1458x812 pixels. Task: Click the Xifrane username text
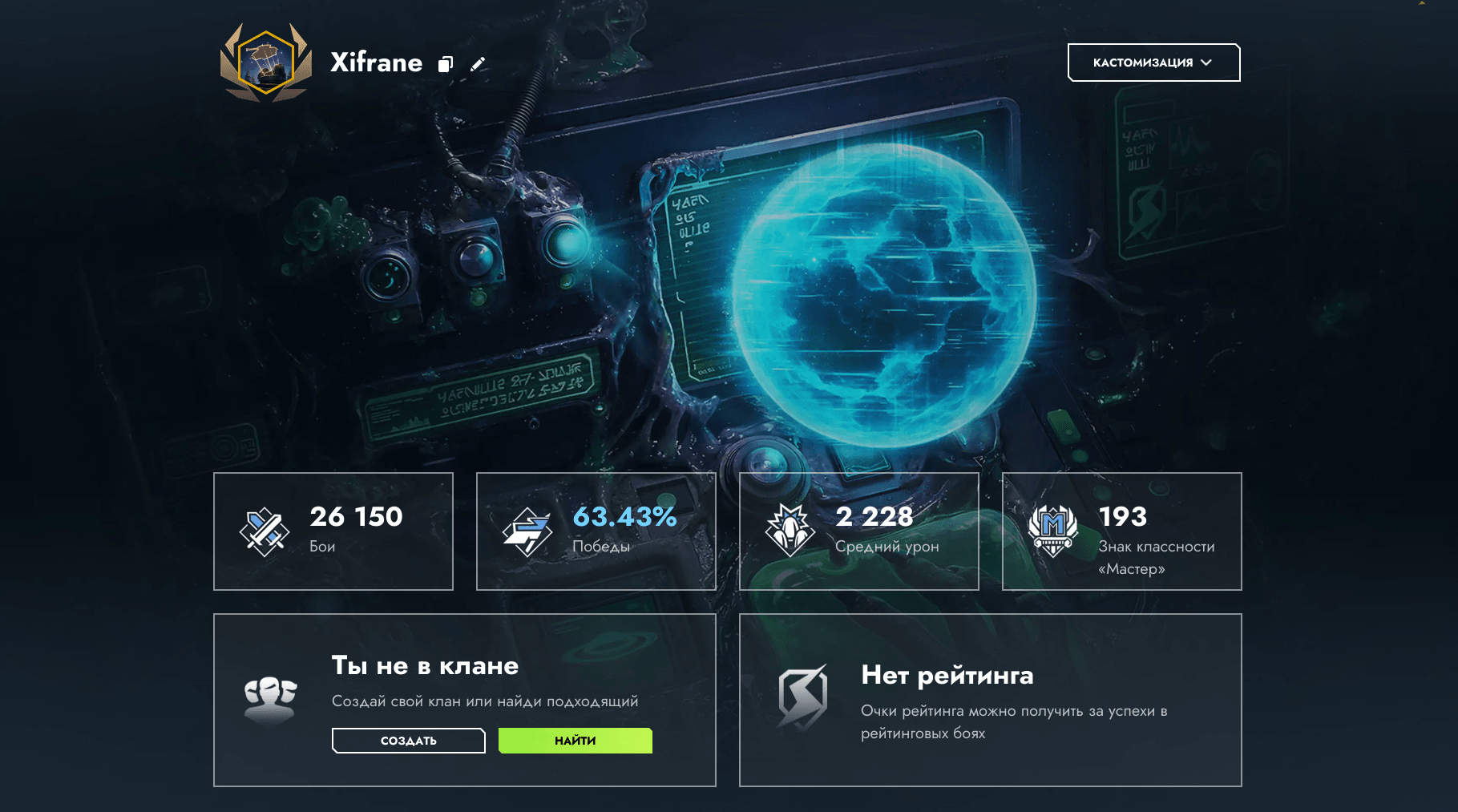pyautogui.click(x=377, y=63)
